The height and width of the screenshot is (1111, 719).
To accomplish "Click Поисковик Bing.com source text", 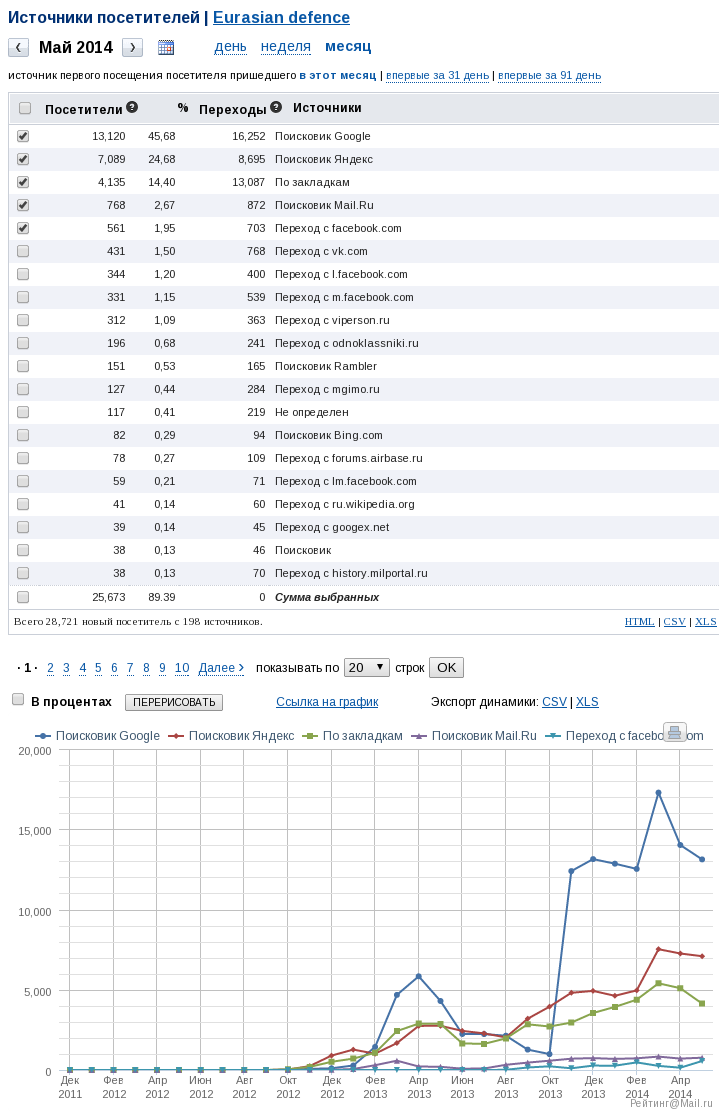I will 329,435.
